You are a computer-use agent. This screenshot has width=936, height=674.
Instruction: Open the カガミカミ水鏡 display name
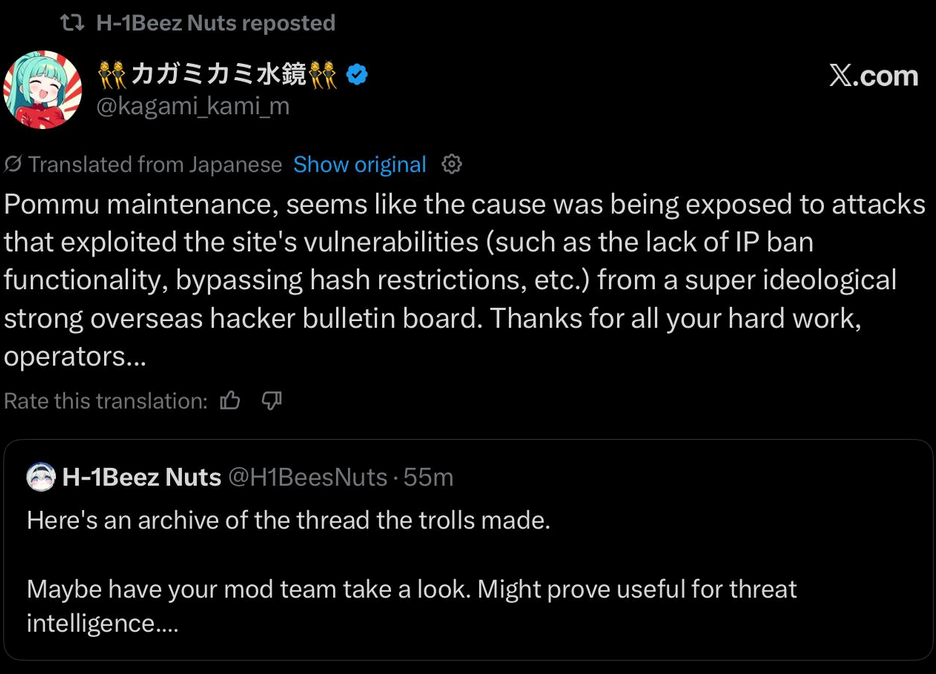click(x=218, y=73)
